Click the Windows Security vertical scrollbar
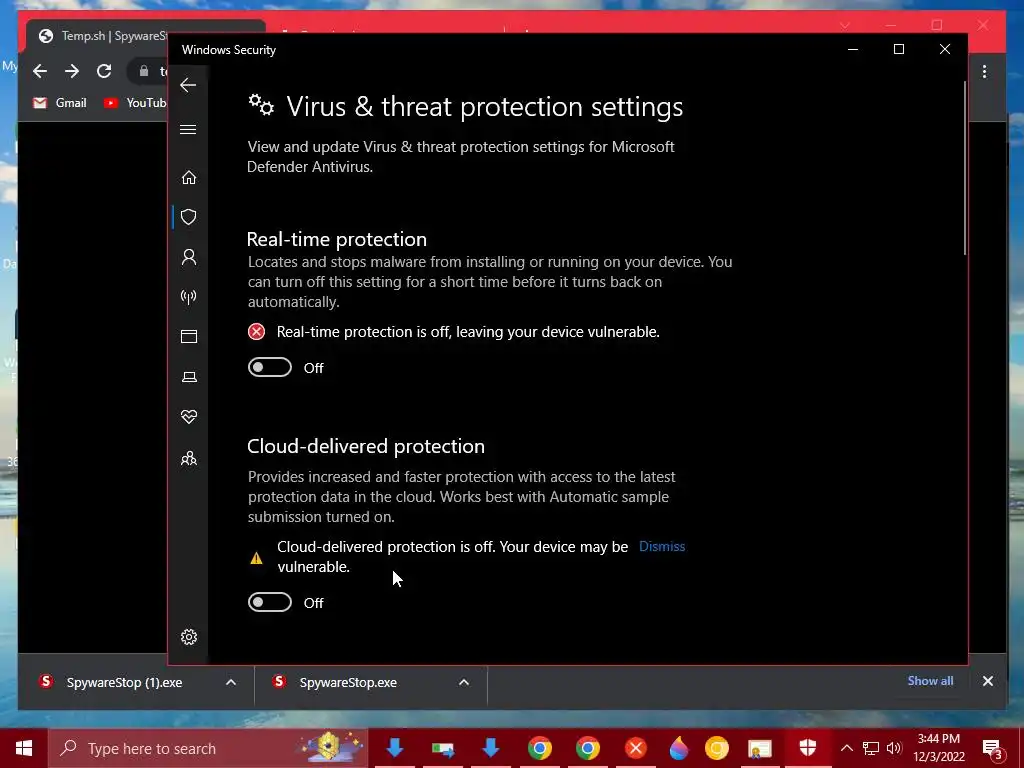This screenshot has height=768, width=1024. (964, 168)
